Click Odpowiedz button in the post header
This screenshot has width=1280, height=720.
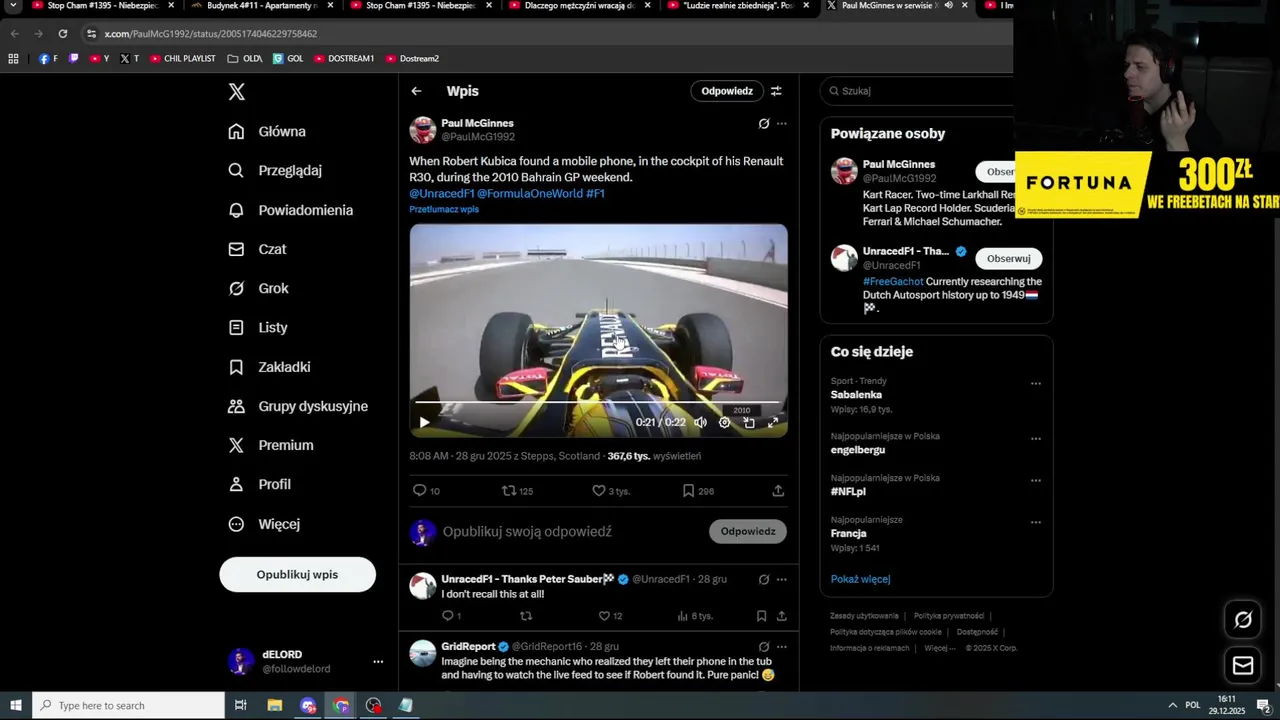click(727, 91)
